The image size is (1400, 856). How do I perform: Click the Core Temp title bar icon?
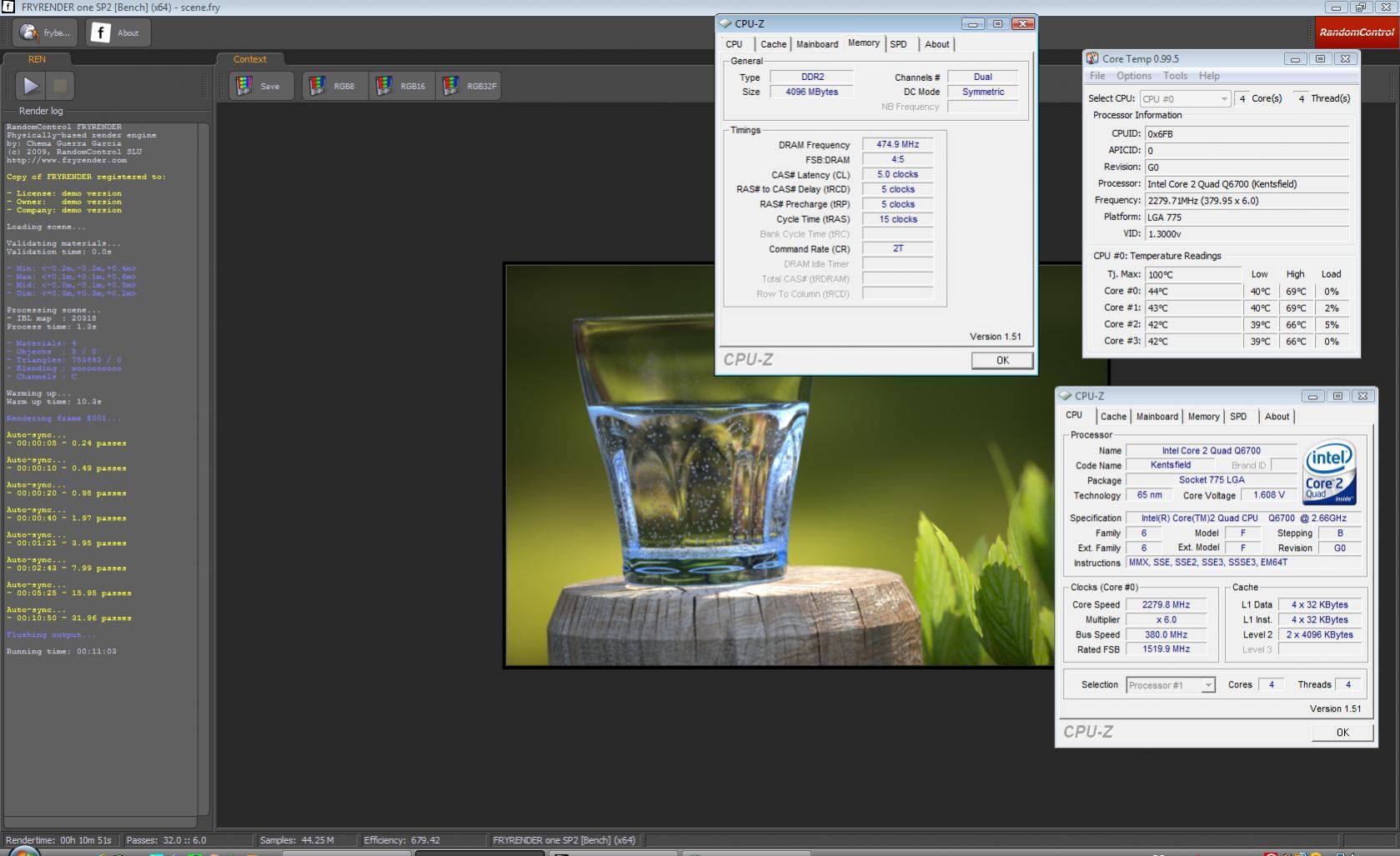1091,58
